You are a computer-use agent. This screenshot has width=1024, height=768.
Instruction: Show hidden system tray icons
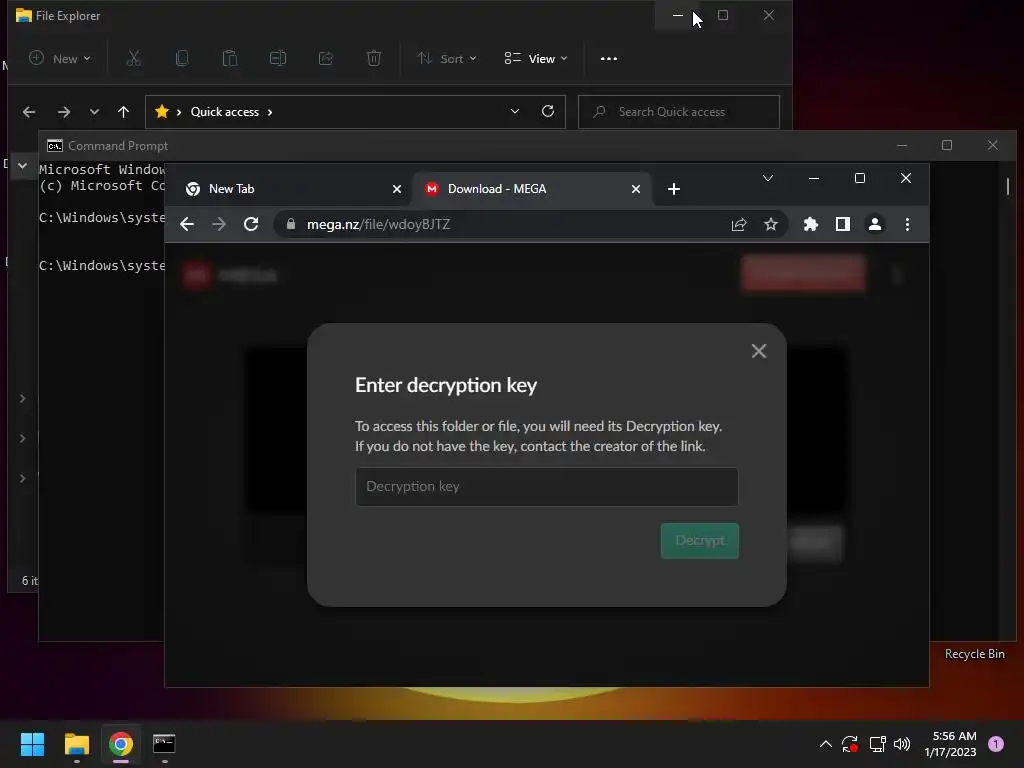pyautogui.click(x=825, y=744)
